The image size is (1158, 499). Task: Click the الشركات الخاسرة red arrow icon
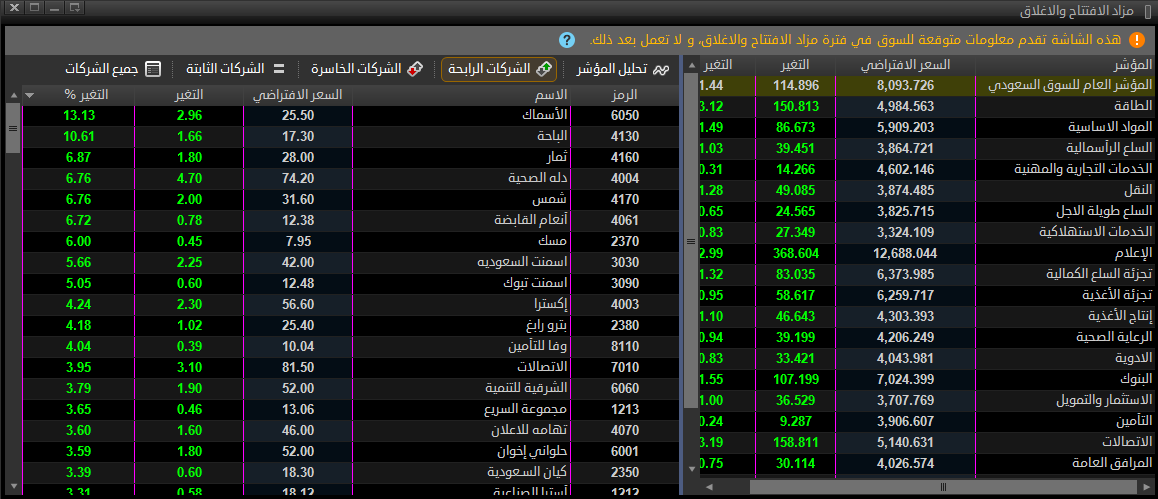tap(415, 69)
